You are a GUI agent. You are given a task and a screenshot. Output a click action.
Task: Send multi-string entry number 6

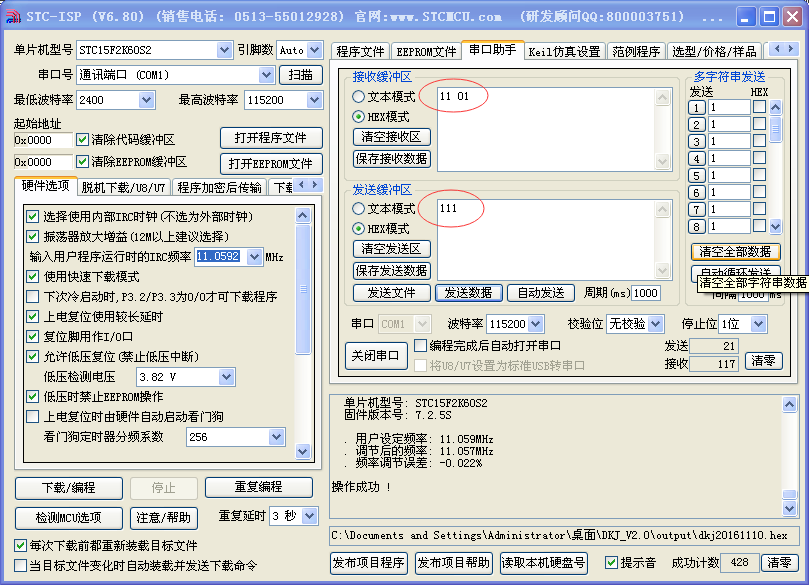tap(697, 192)
